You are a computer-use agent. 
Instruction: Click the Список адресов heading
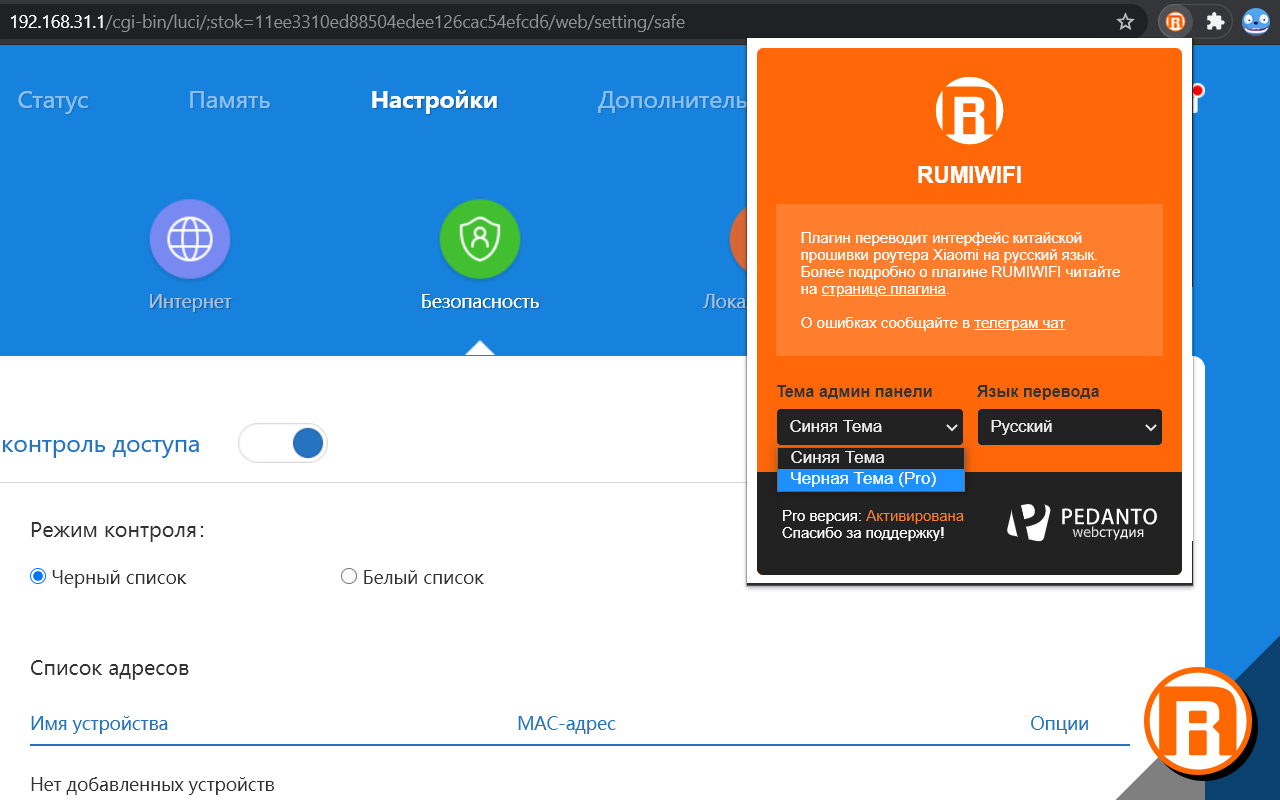[x=109, y=668]
